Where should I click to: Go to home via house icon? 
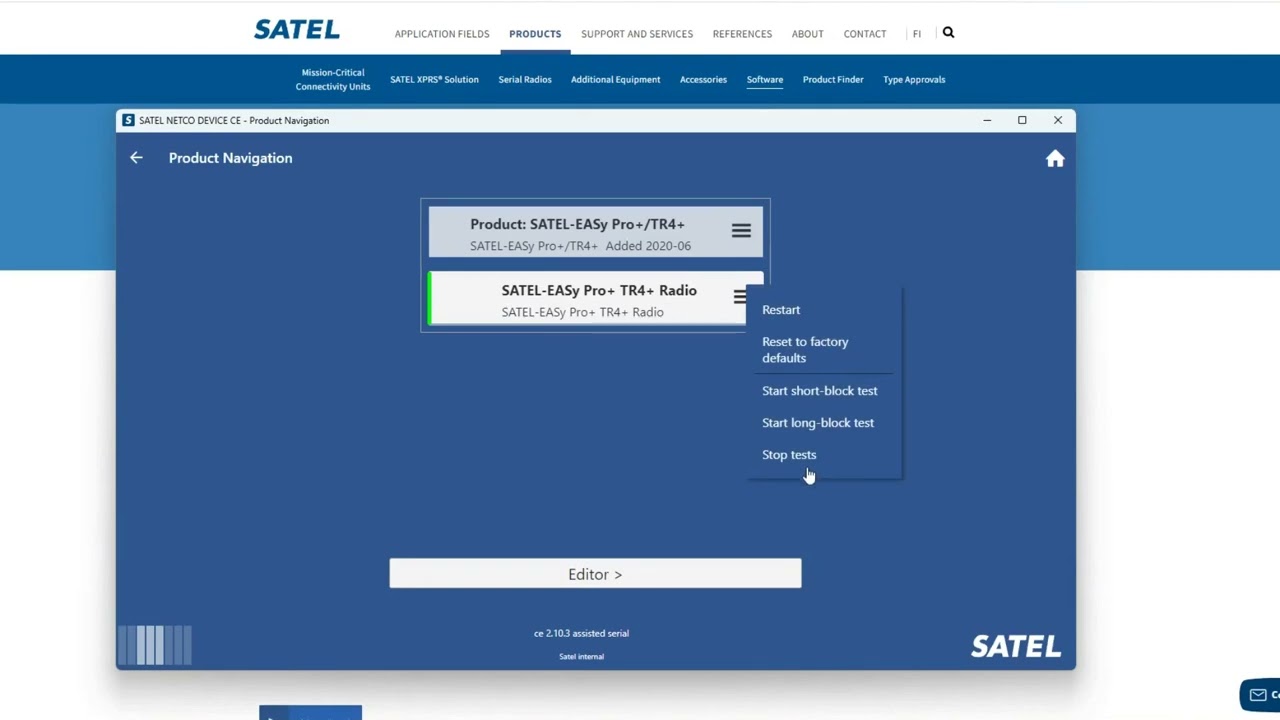[1055, 158]
